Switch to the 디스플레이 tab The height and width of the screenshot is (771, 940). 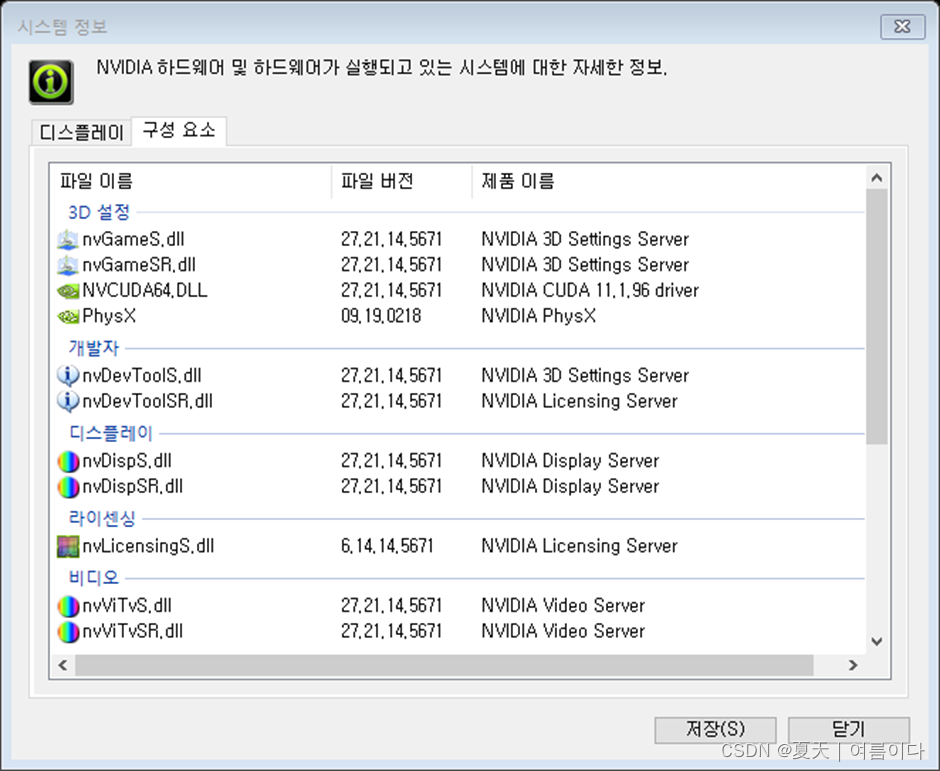82,132
